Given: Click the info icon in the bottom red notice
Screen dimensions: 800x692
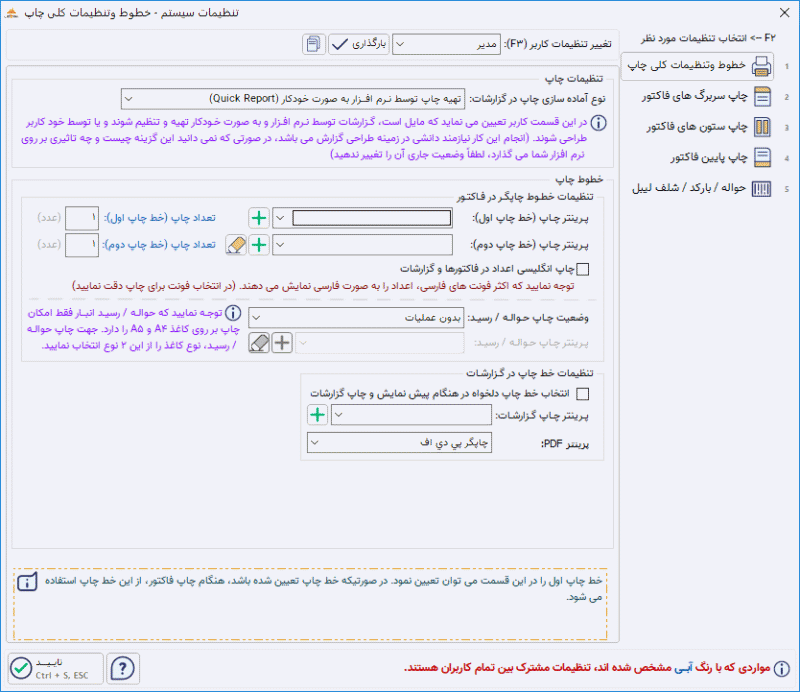Looking at the screenshot, I should pos(781,668).
